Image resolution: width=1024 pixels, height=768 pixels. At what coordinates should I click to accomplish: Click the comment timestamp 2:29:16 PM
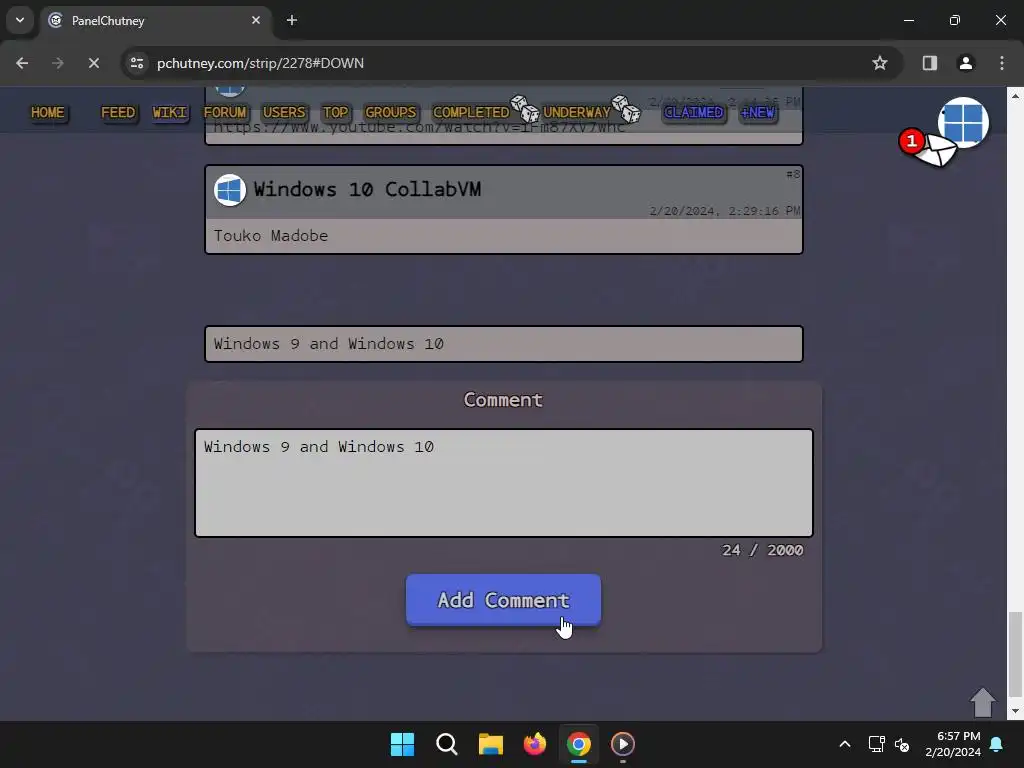point(724,210)
